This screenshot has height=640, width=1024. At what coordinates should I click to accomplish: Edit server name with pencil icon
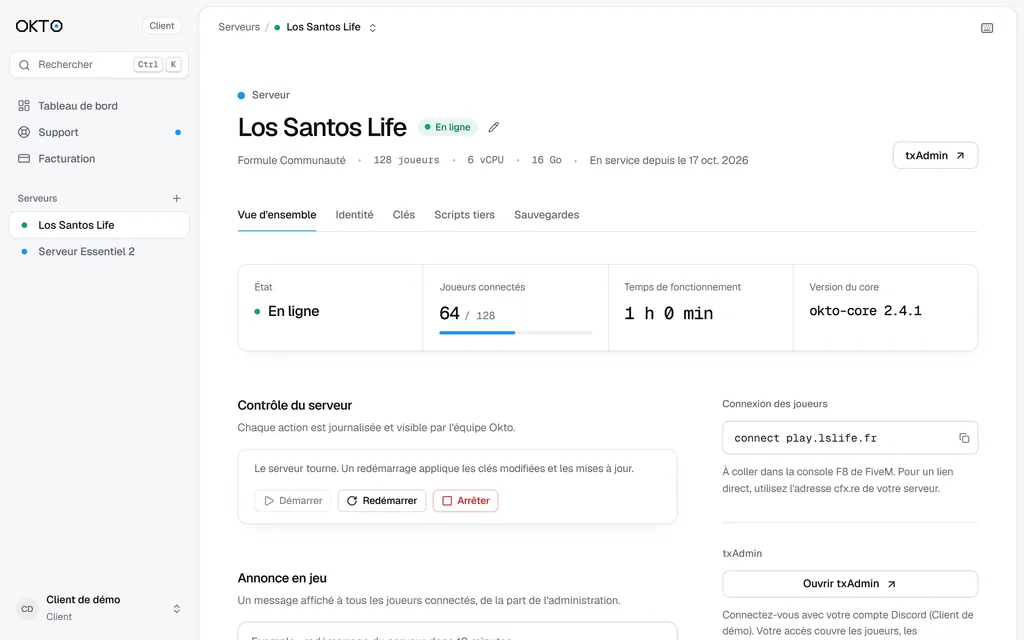click(x=494, y=127)
